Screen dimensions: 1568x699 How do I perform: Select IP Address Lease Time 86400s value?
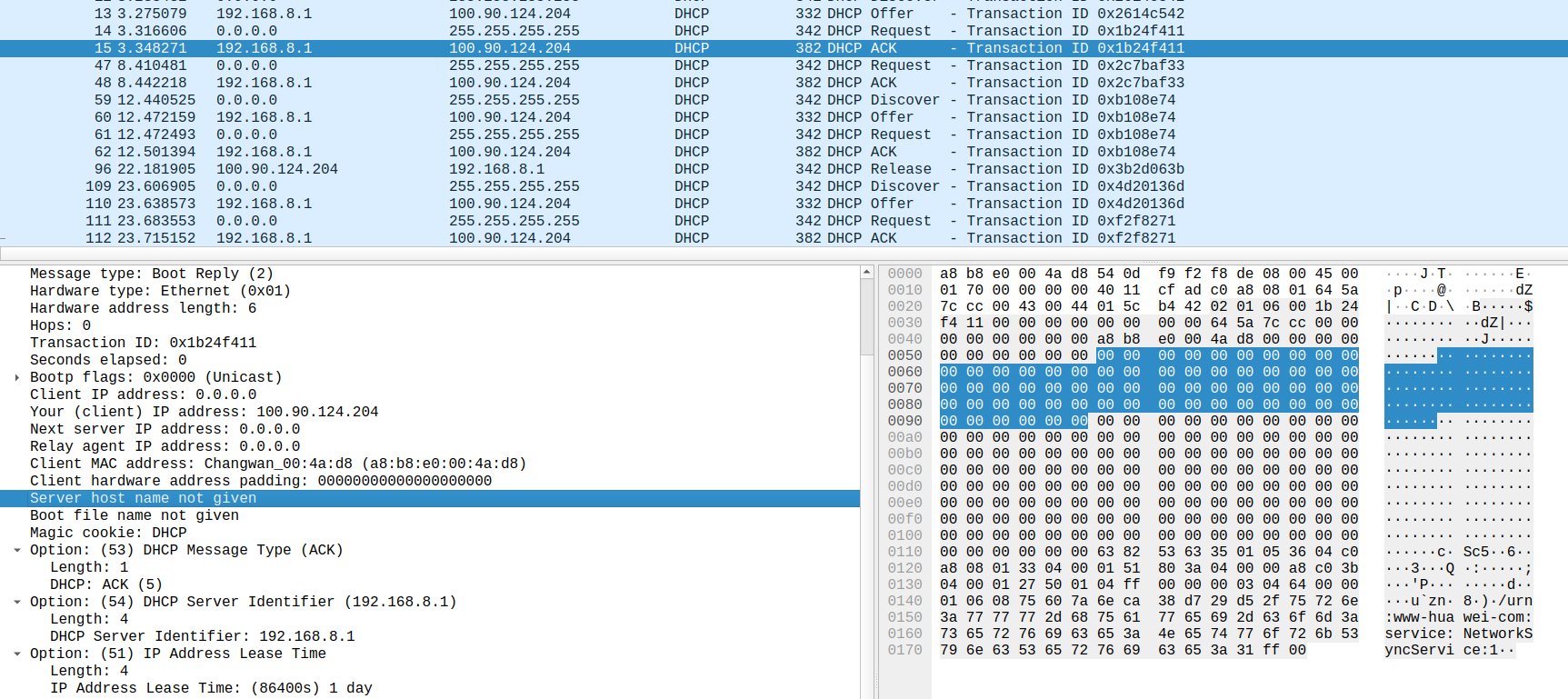click(210, 688)
